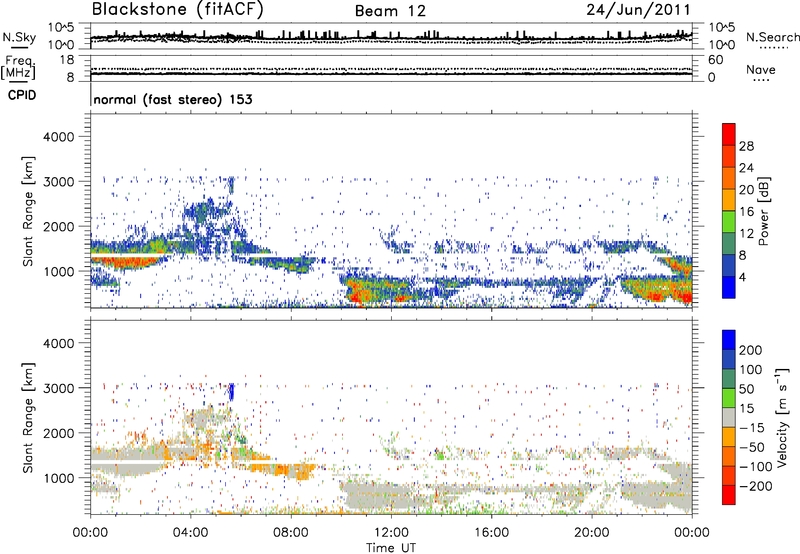Click the '-50' label on velocity scale
Image resolution: width=800 pixels, height=554 pixels.
[752, 447]
